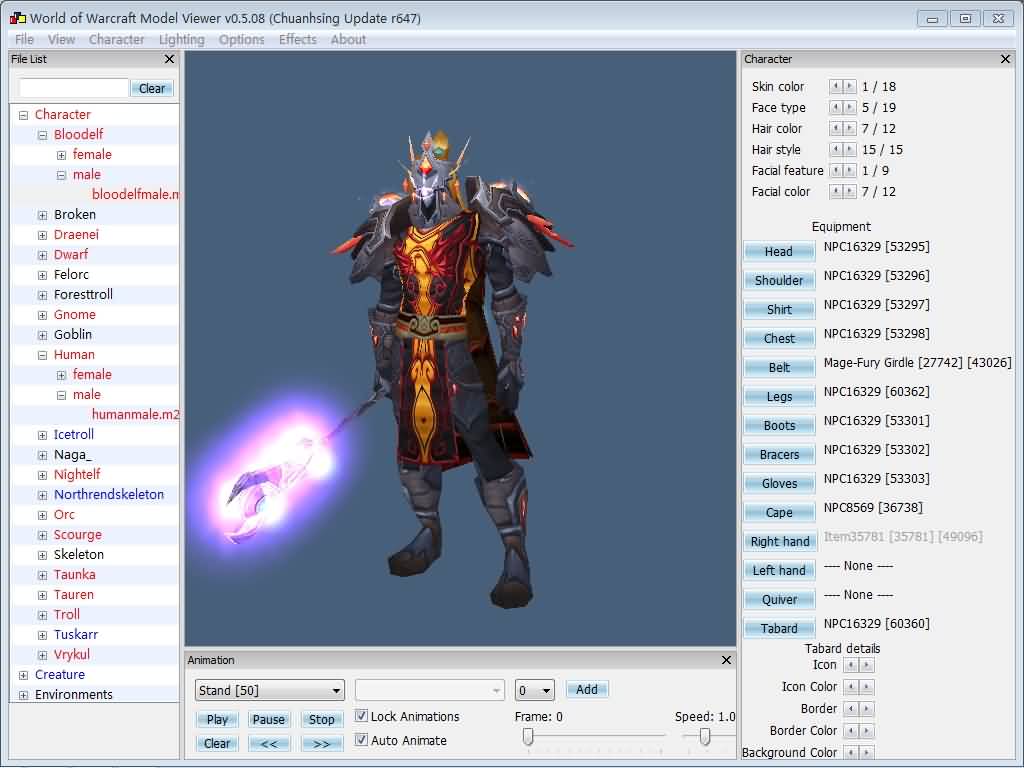
Task: Click the Tabard equipment button
Action: (x=778, y=628)
